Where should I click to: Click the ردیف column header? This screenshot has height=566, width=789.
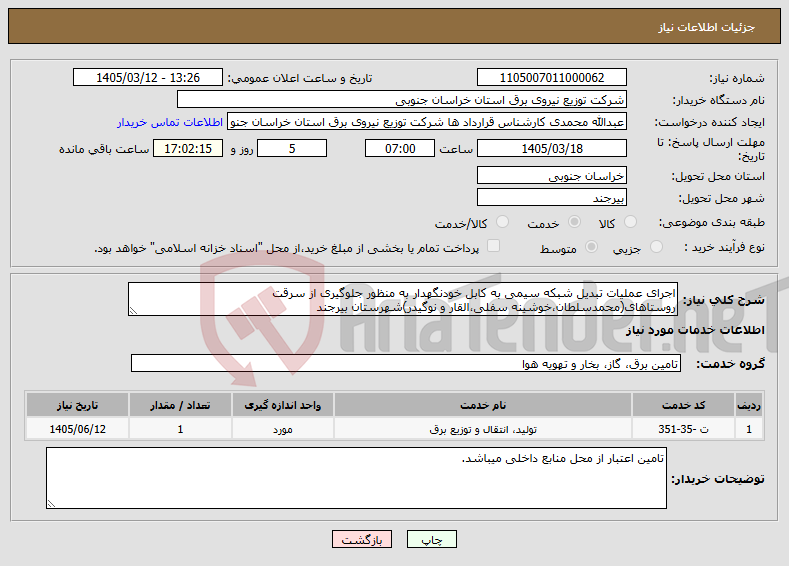749,405
